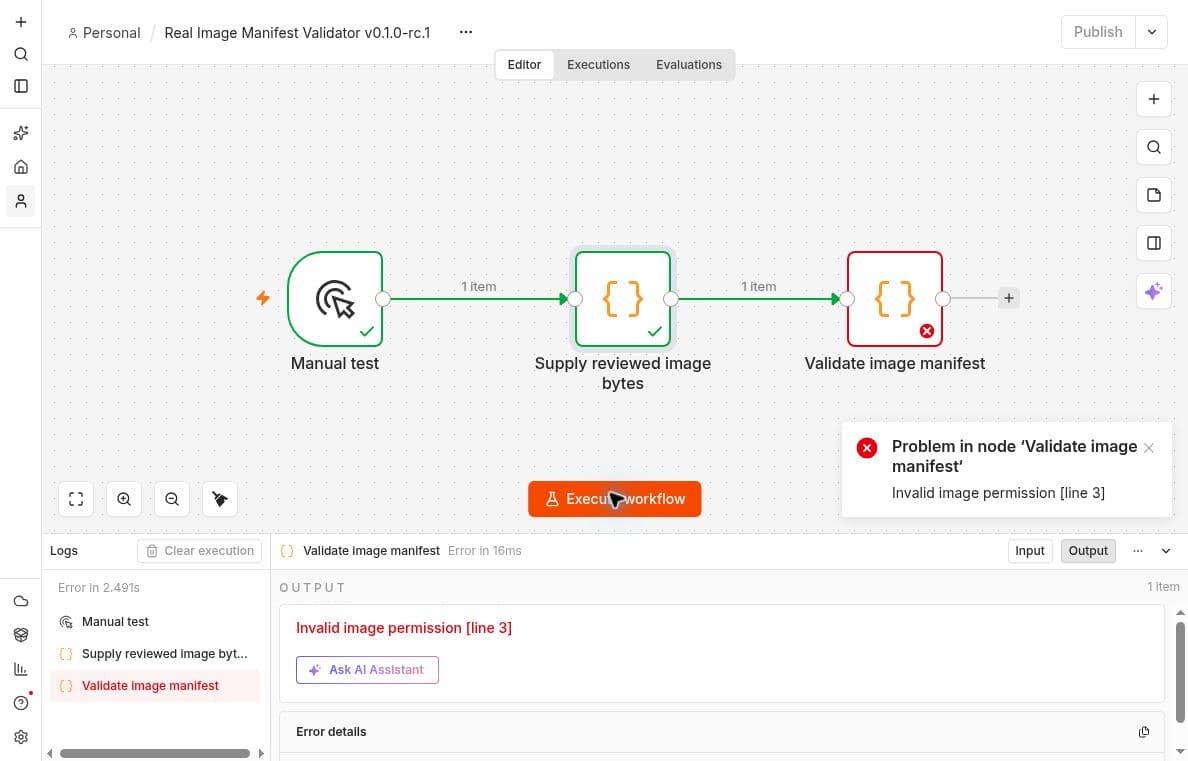Switch to the Executions tab
The height and width of the screenshot is (761, 1188).
click(599, 64)
